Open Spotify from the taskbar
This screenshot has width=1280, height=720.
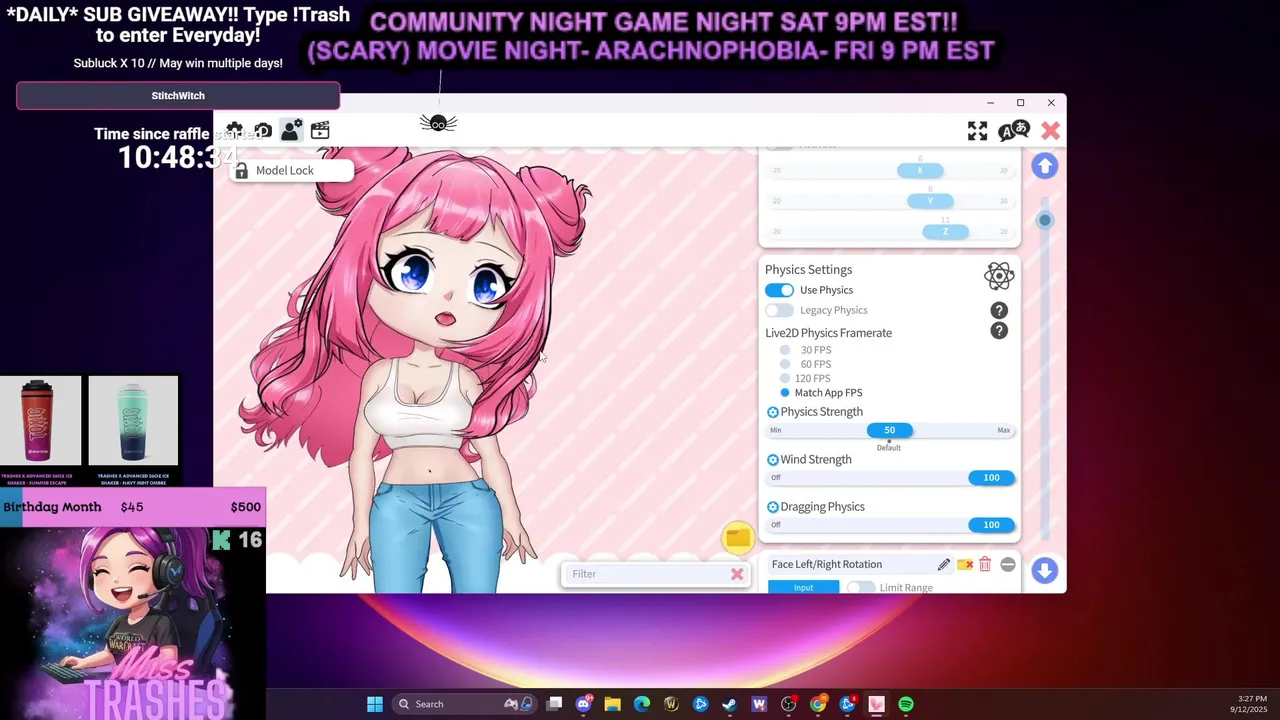coord(906,704)
